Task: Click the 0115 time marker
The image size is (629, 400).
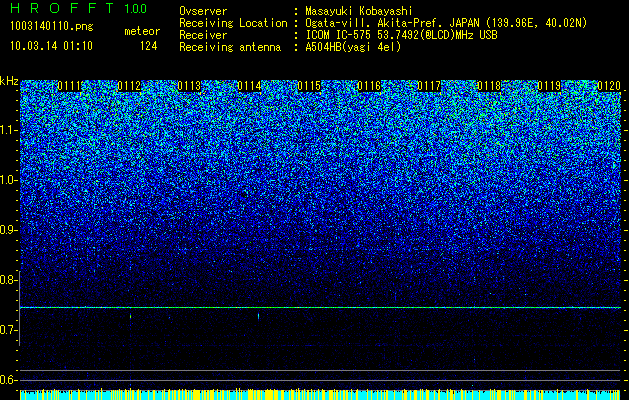Action: point(309,86)
